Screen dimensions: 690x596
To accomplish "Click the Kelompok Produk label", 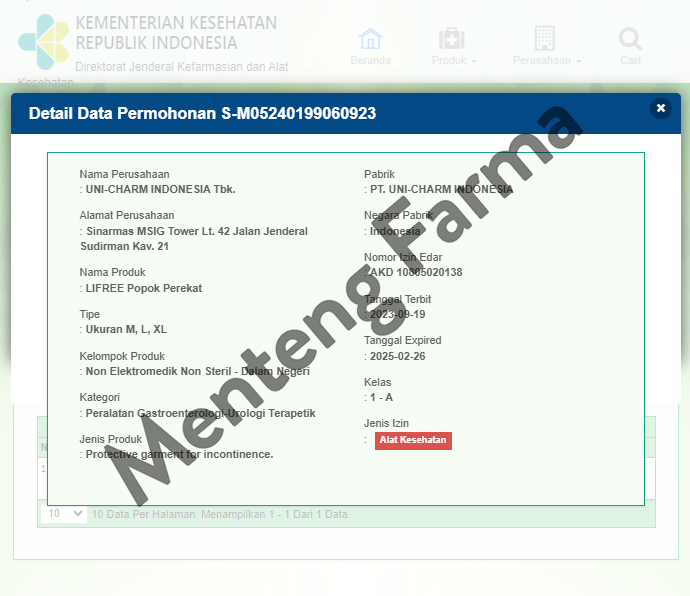I will pyautogui.click(x=122, y=356).
